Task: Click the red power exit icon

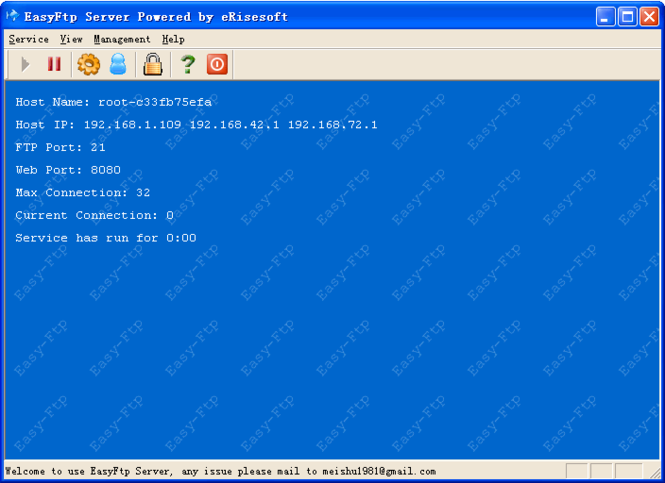Action: click(x=217, y=64)
